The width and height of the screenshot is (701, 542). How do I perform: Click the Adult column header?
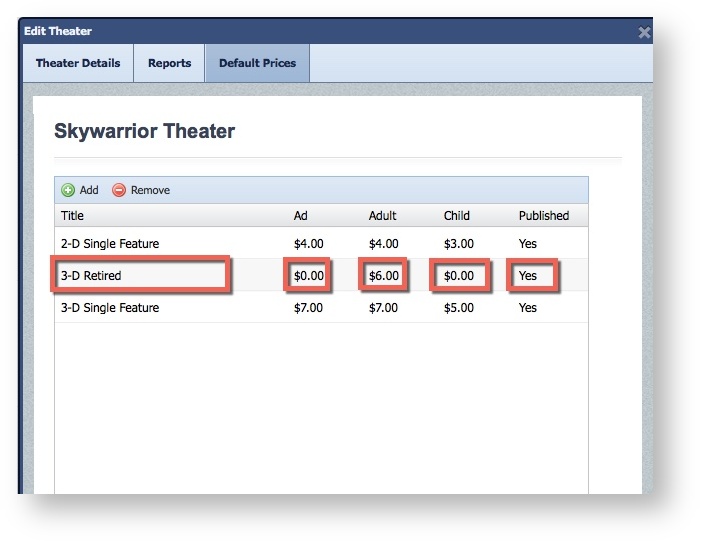[382, 215]
